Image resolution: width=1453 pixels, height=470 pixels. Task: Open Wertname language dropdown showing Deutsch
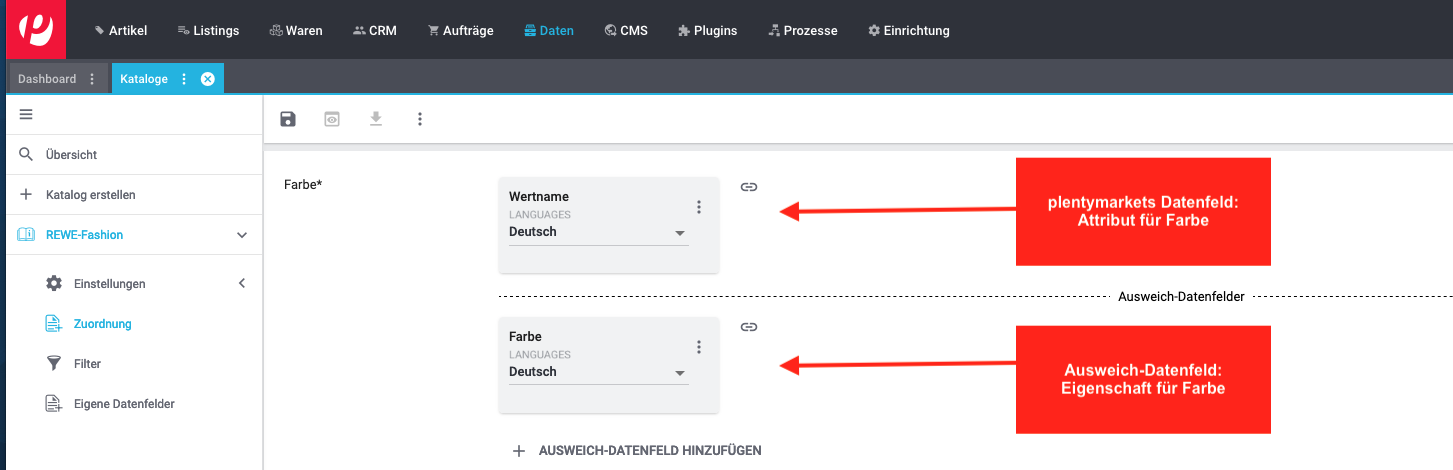(598, 232)
